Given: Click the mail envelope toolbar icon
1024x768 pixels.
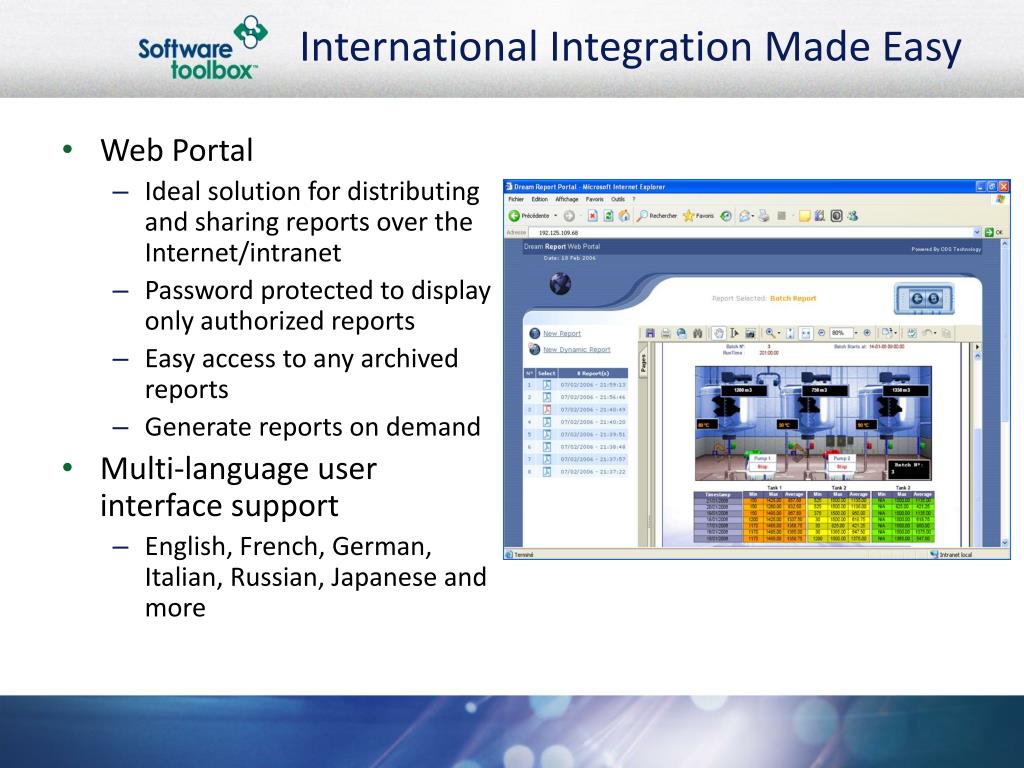Looking at the screenshot, I should [744, 216].
